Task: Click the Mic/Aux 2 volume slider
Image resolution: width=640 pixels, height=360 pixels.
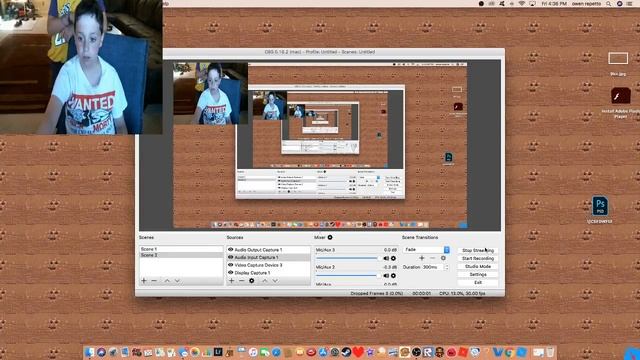Action: click(348, 276)
